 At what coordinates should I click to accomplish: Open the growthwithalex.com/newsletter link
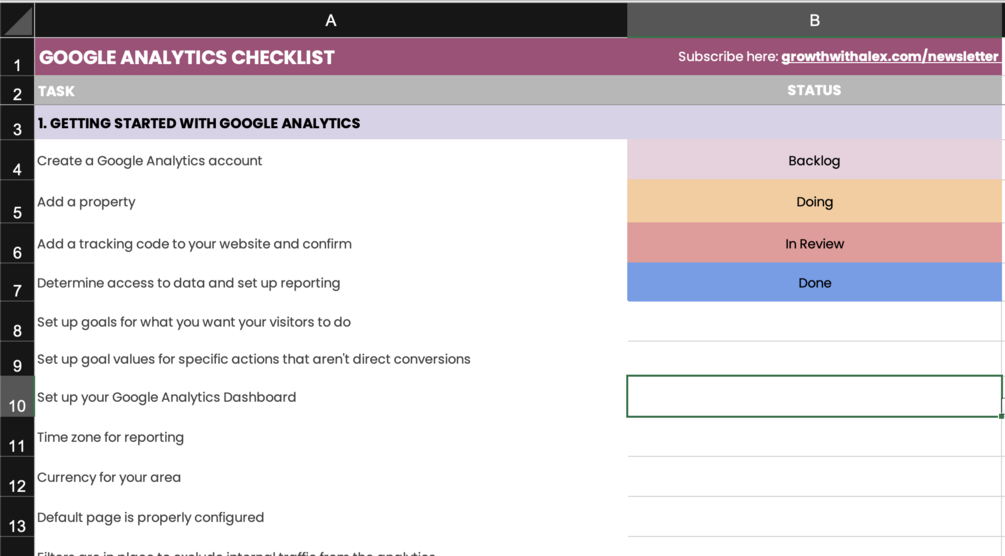coord(889,57)
